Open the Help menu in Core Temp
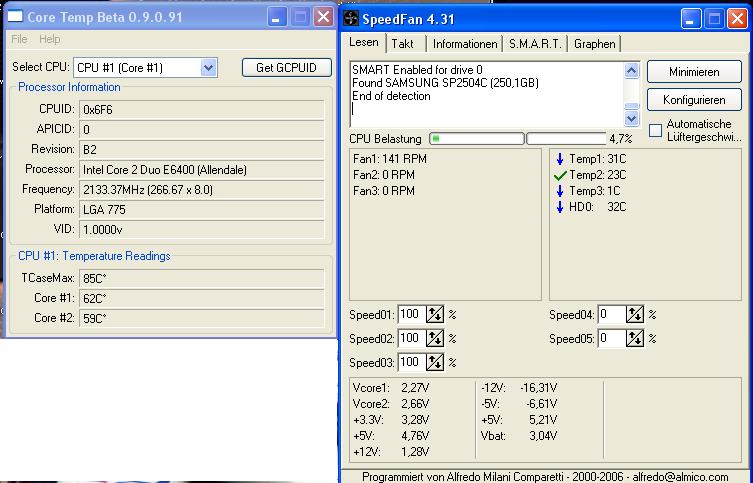The height and width of the screenshot is (483, 753). (49, 39)
